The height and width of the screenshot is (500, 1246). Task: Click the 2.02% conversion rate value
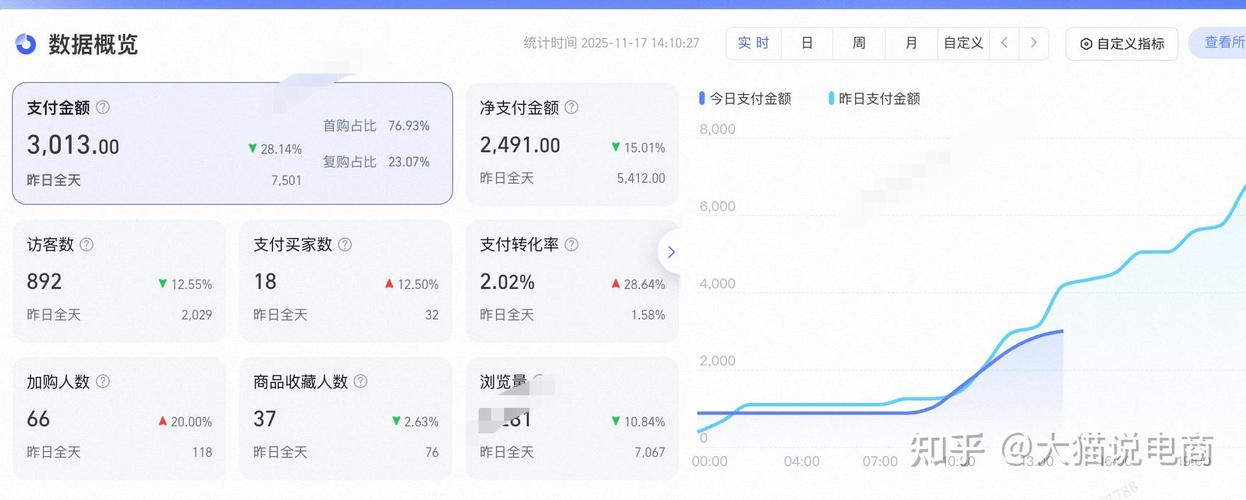[507, 282]
